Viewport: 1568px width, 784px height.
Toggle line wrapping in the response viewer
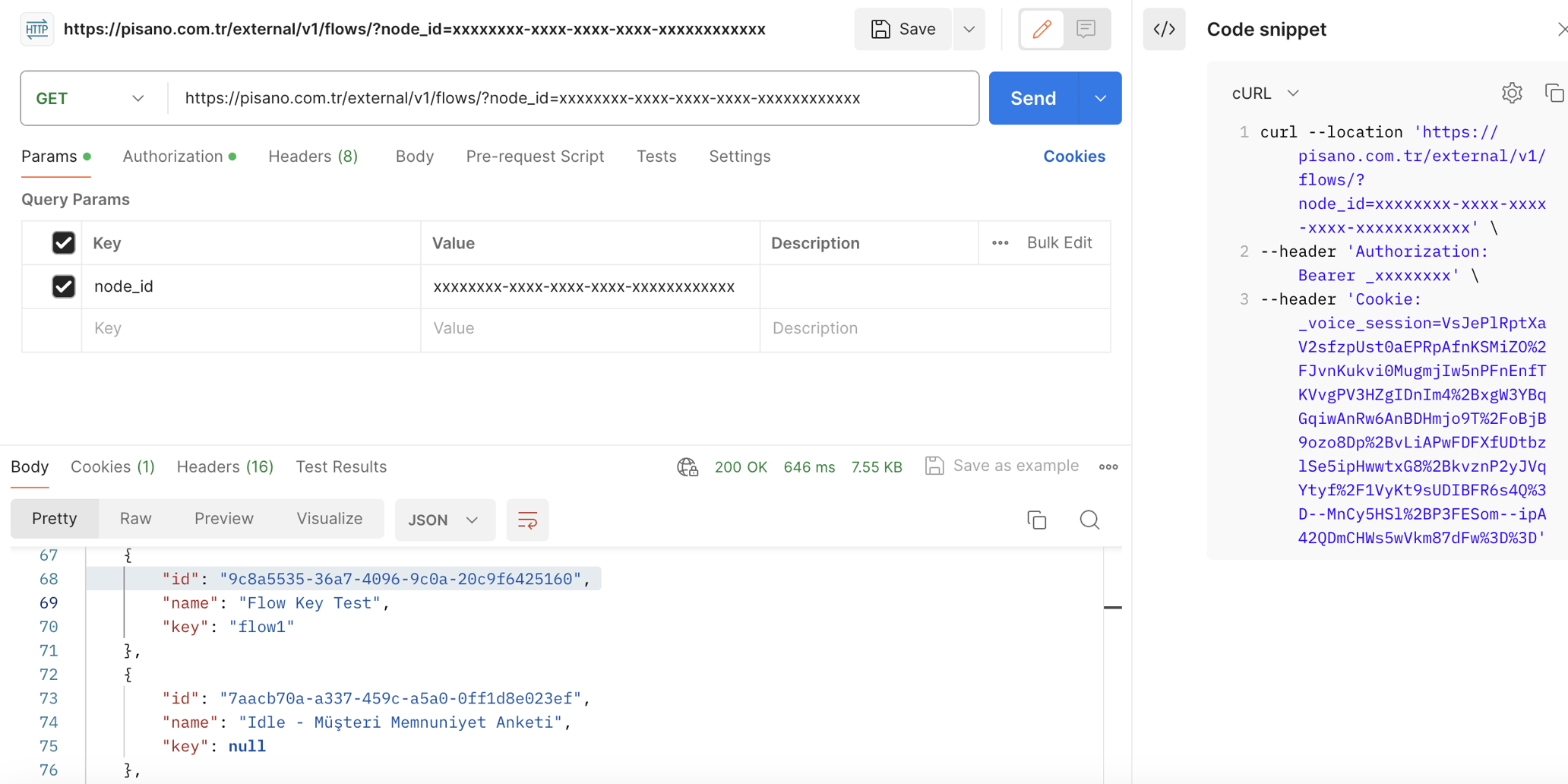tap(527, 520)
